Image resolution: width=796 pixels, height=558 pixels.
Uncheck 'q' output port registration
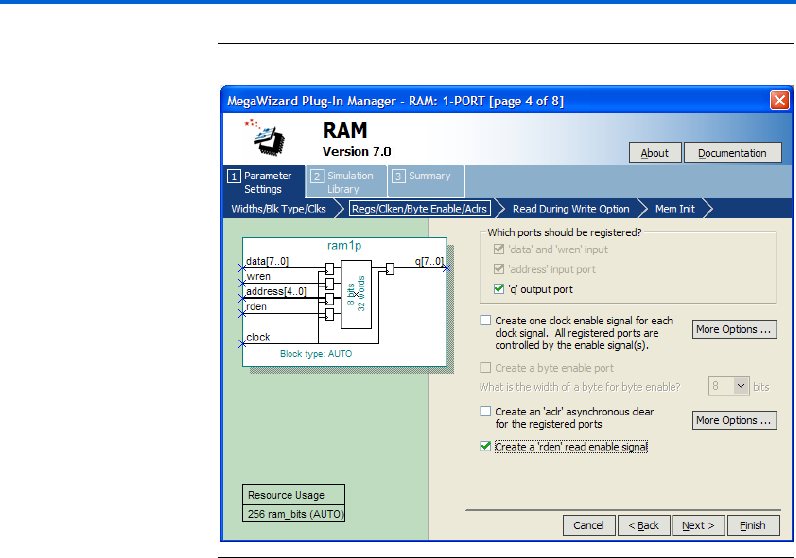[x=499, y=289]
